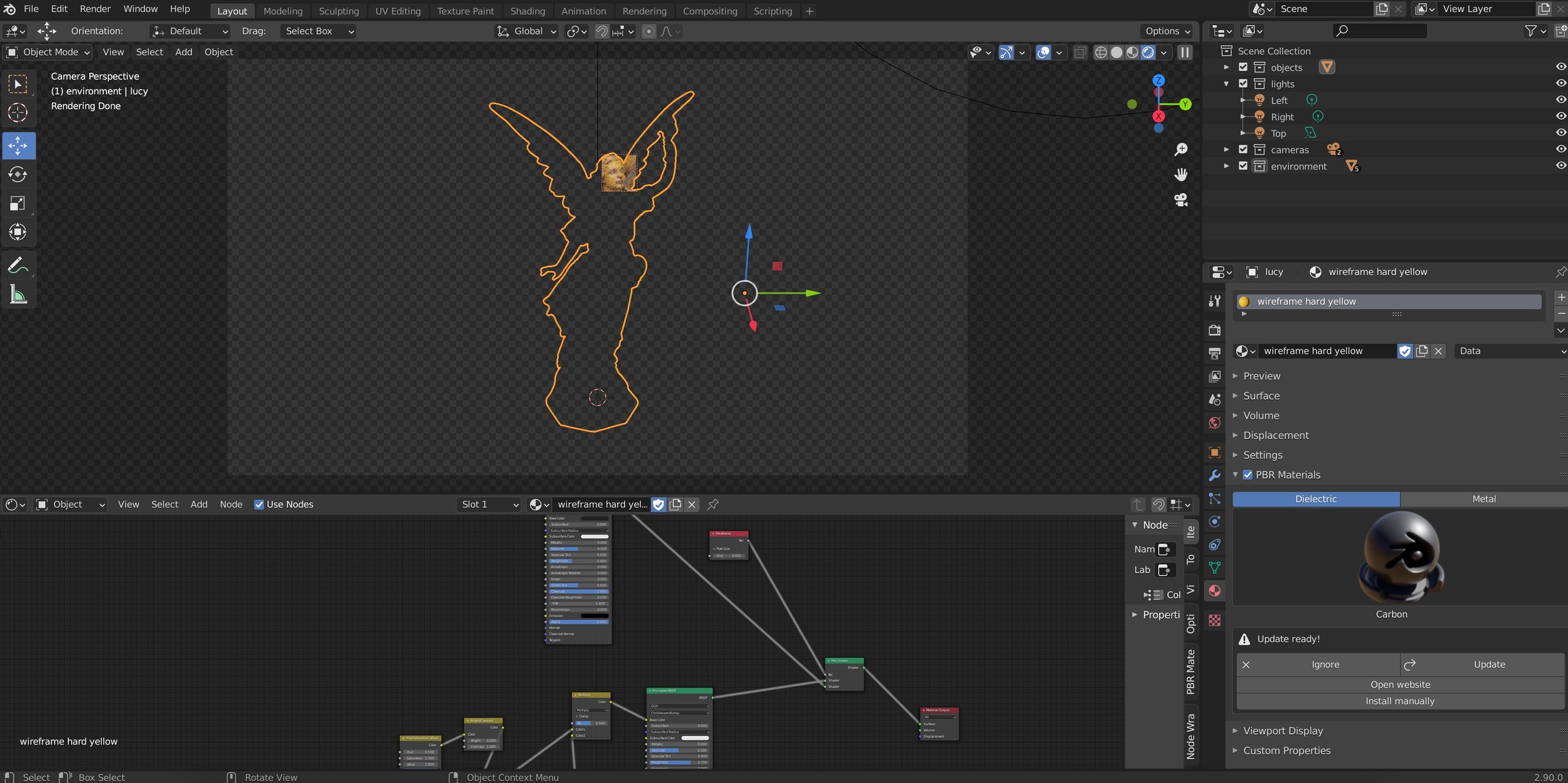Toggle the show overlays button
The height and width of the screenshot is (783, 1568).
pyautogui.click(x=1043, y=53)
